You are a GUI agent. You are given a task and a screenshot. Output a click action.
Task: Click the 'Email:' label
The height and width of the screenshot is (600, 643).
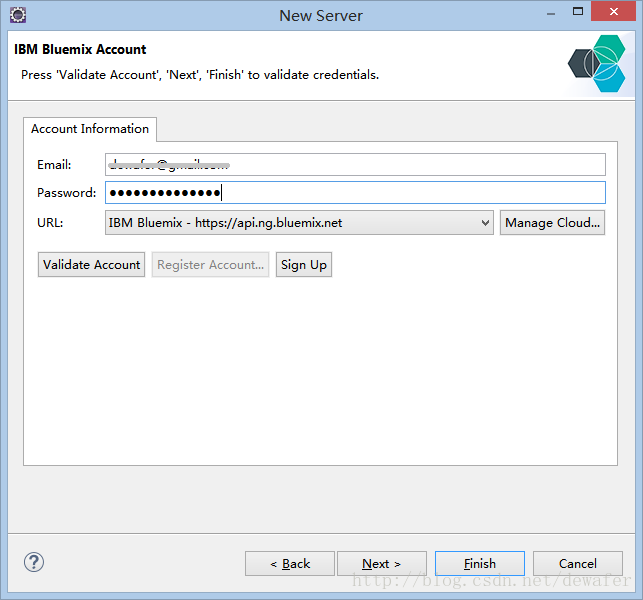tap(54, 165)
